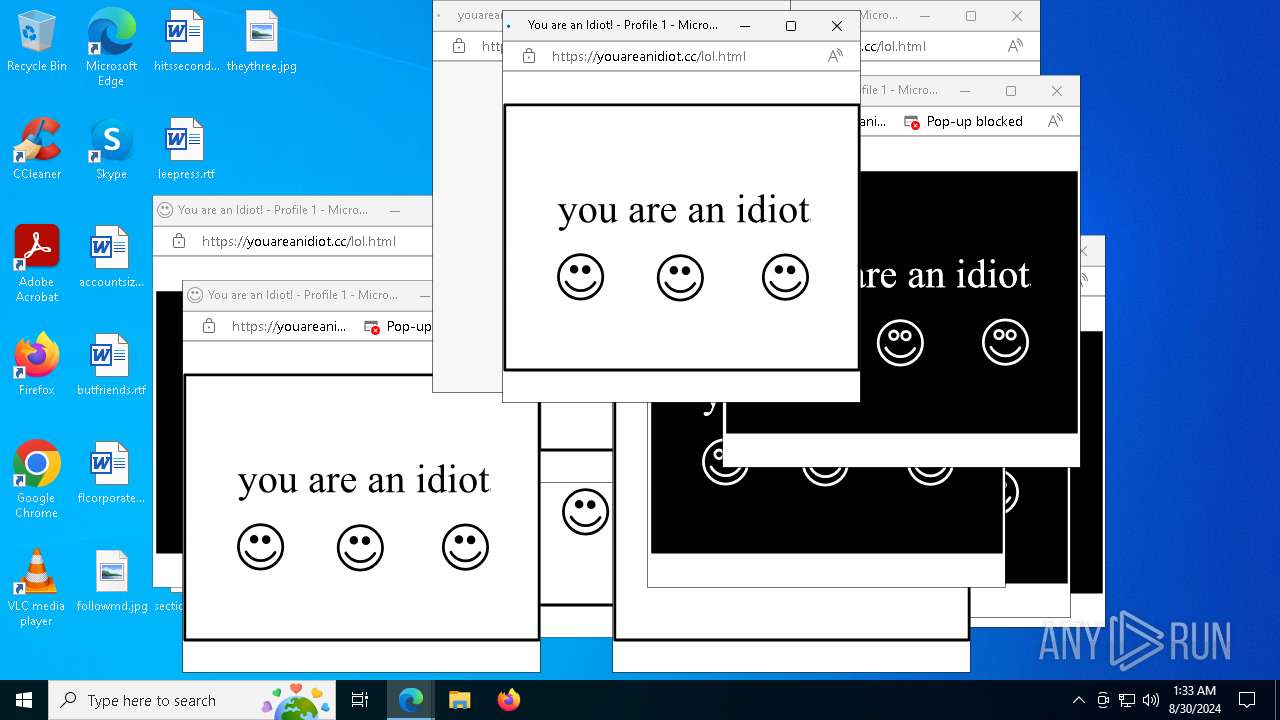Click the Firefox icon on the taskbar

508,700
